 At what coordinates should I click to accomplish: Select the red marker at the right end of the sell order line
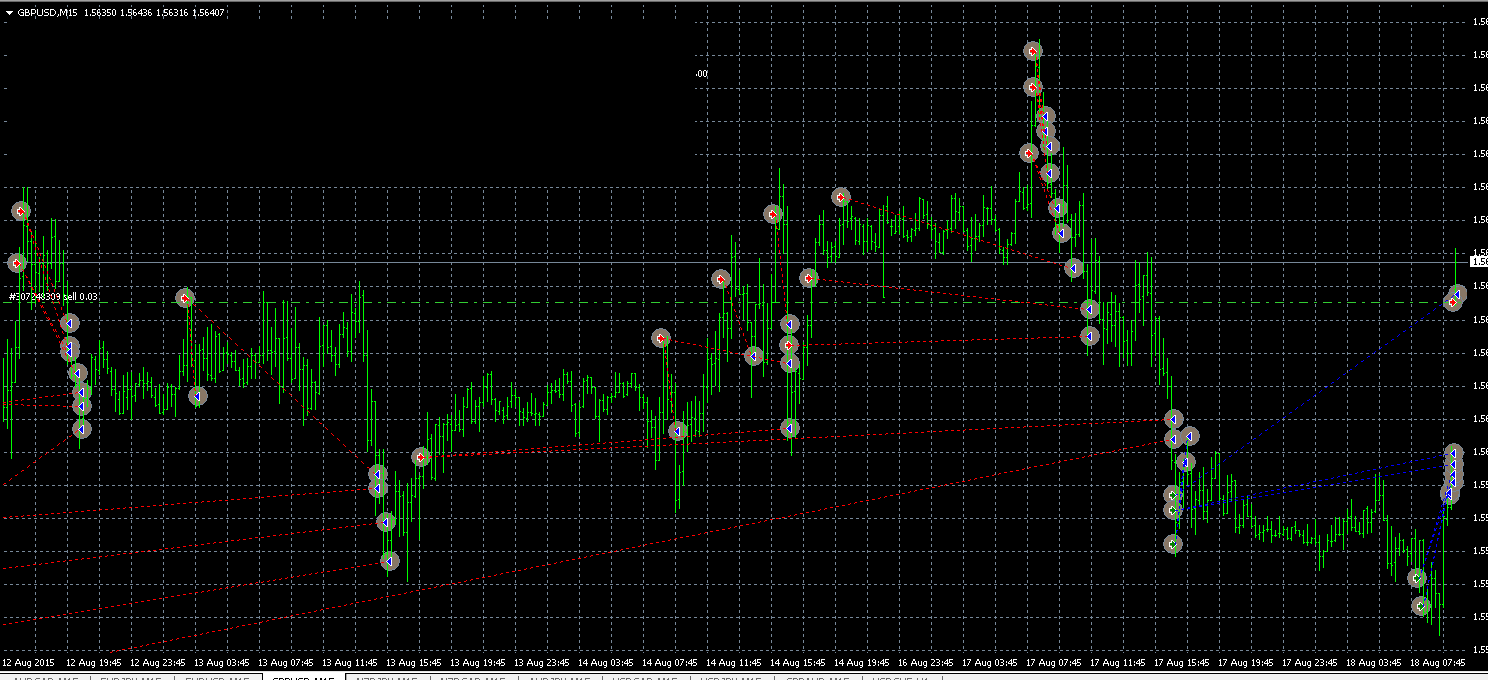(x=1452, y=302)
